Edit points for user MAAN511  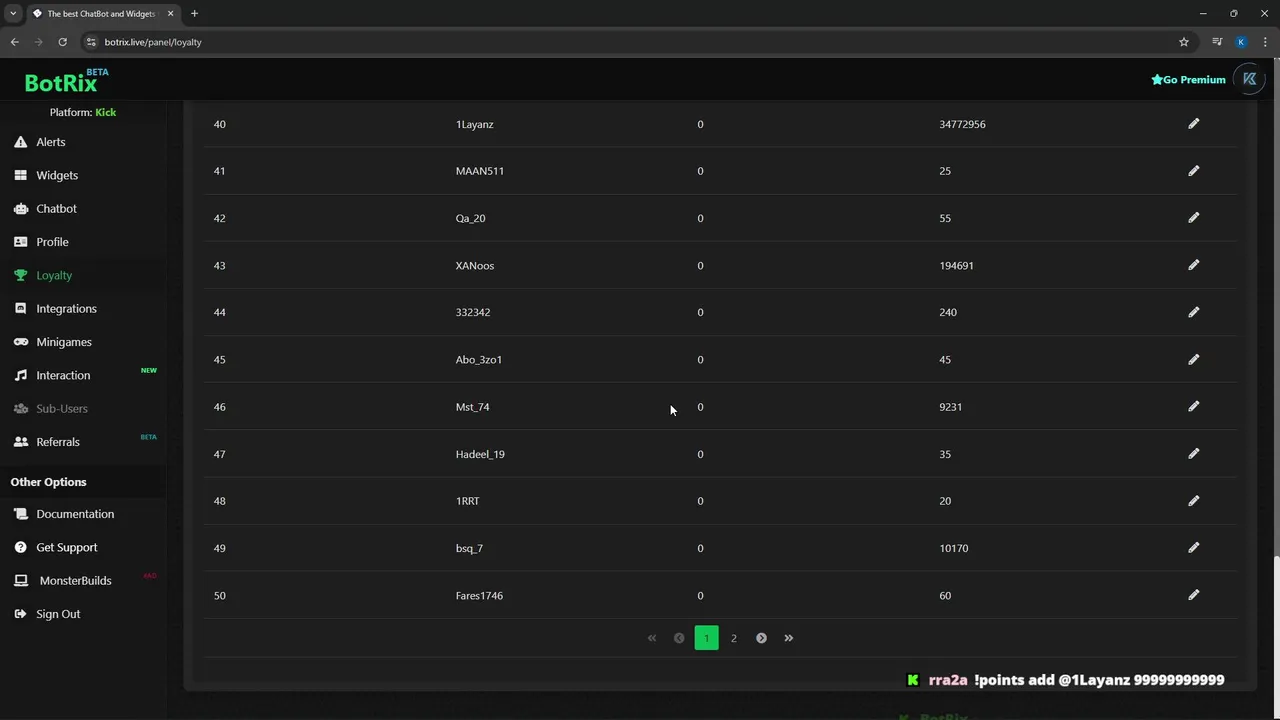click(x=1193, y=171)
